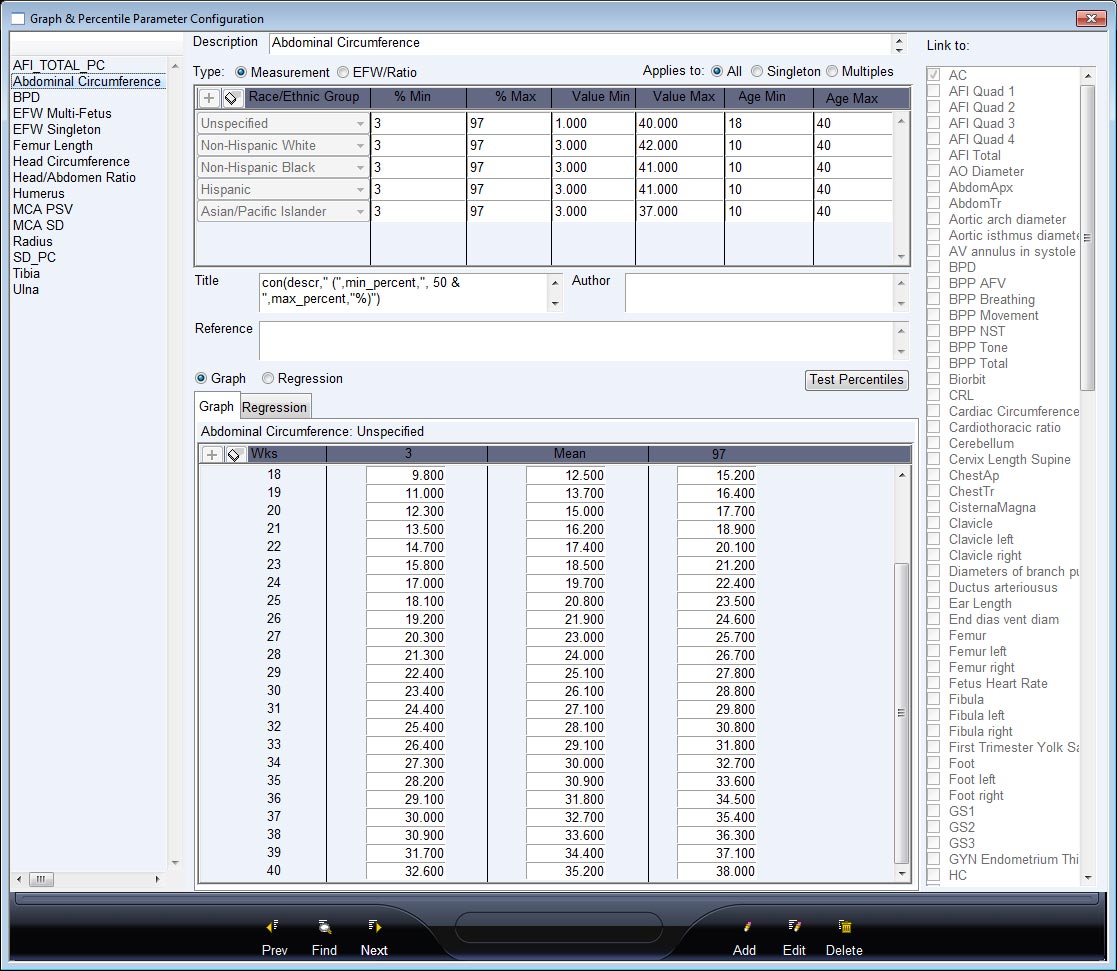The width and height of the screenshot is (1117, 971).
Task: Click the Value Max column header
Action: (680, 97)
